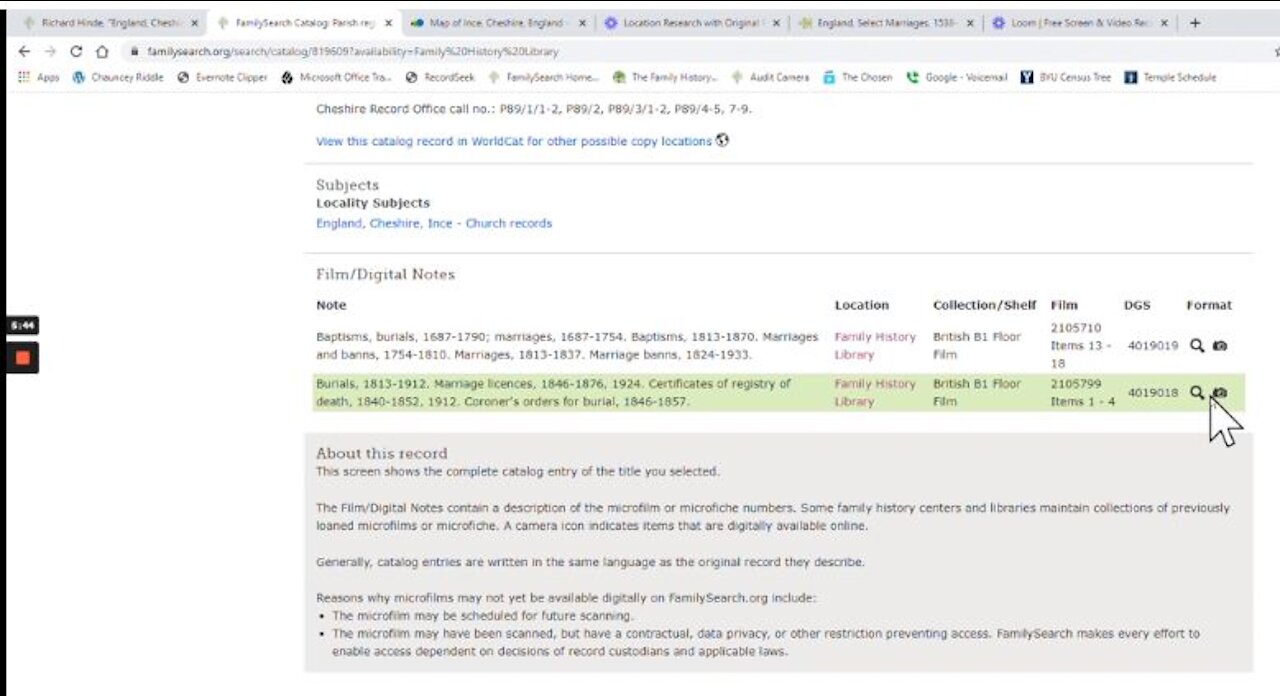Close the Loom tab
This screenshot has width=1280, height=696.
click(1163, 23)
